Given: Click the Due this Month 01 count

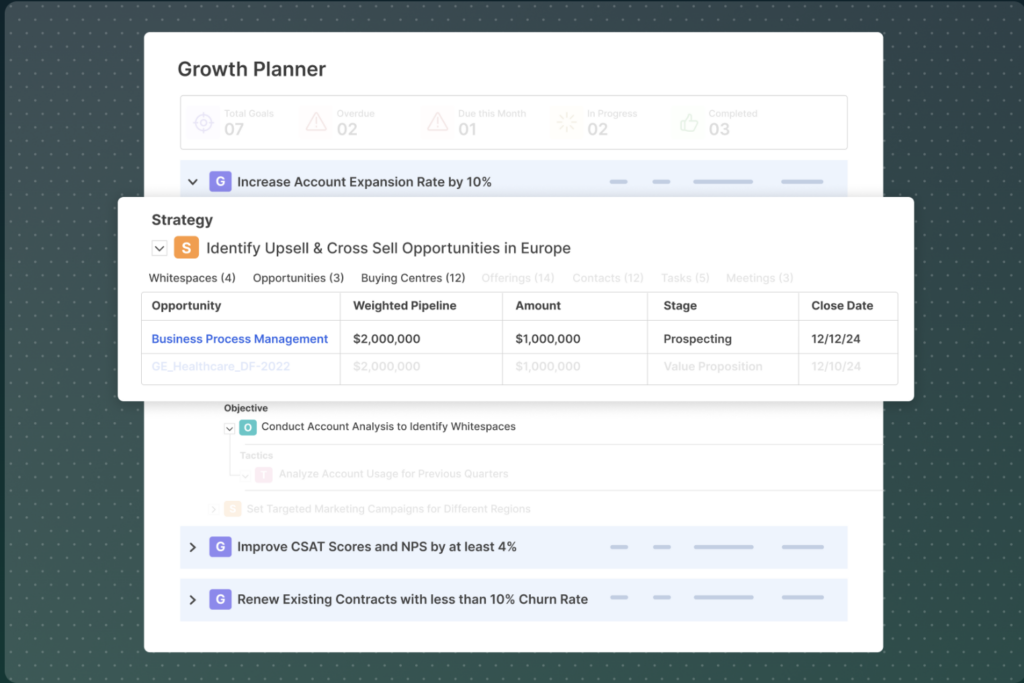Looking at the screenshot, I should pyautogui.click(x=467, y=129).
